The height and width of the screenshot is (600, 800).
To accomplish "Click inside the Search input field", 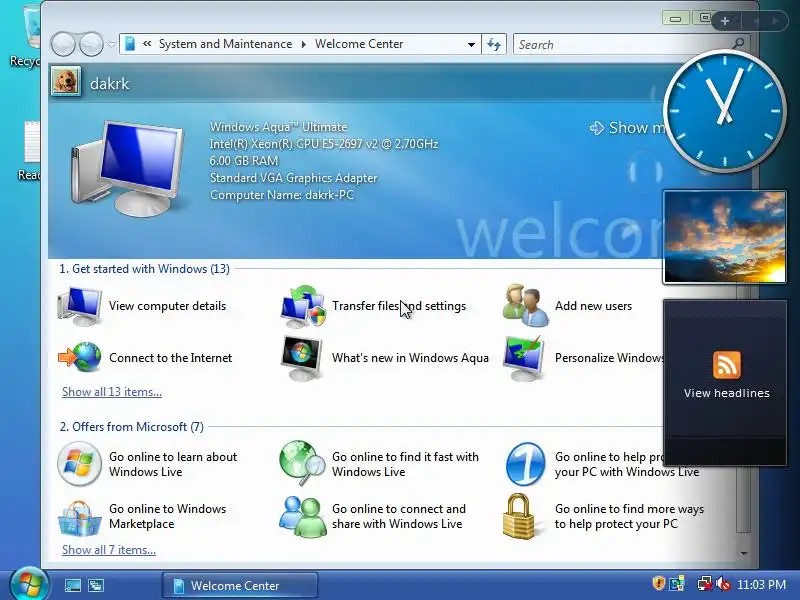I will point(622,45).
